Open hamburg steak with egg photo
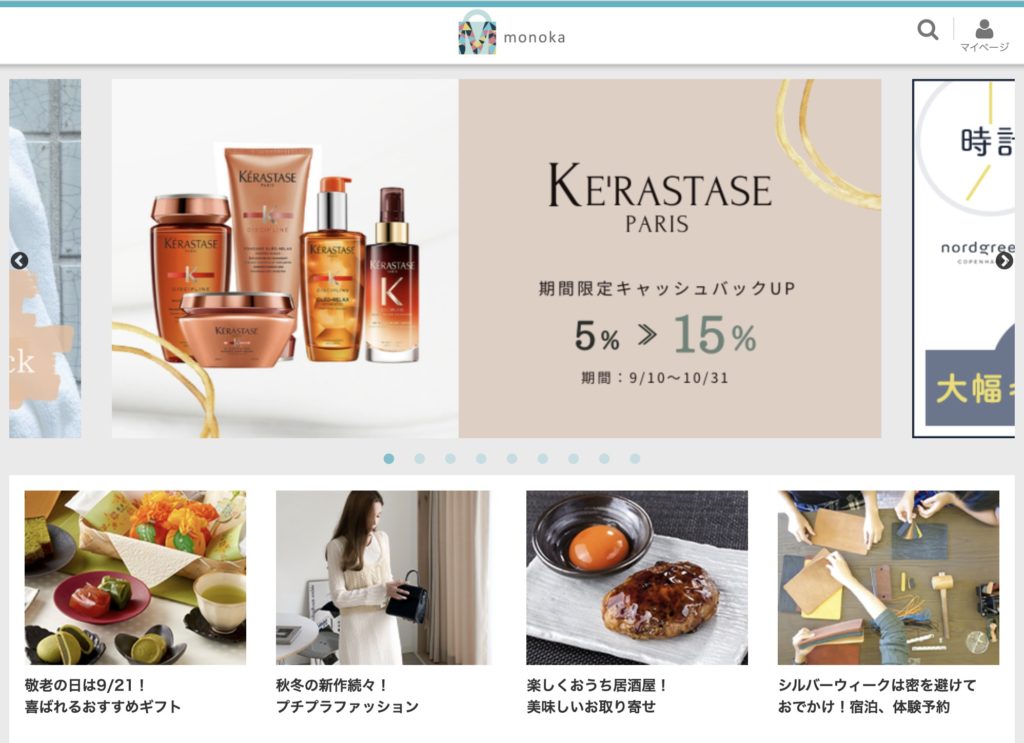Screen dimensions: 1024x743 click(637, 578)
